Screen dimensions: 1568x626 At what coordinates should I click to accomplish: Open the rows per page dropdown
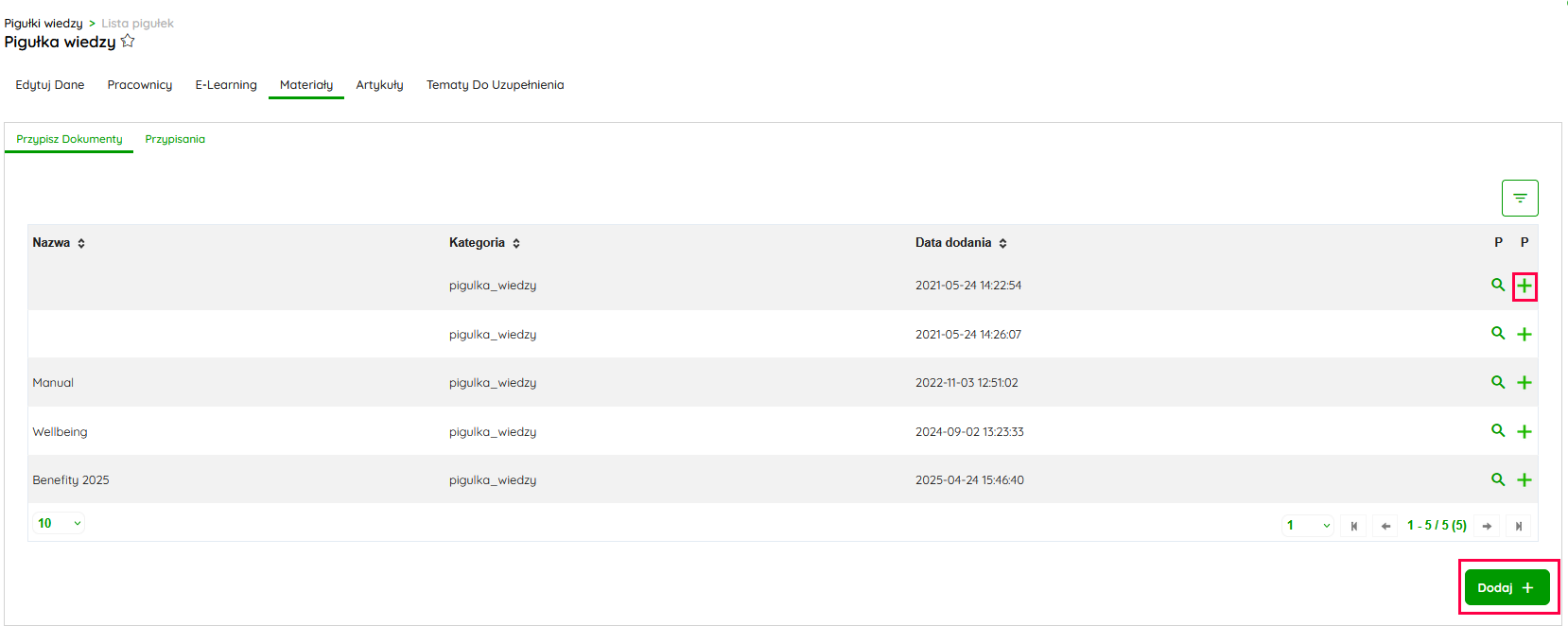click(x=59, y=523)
